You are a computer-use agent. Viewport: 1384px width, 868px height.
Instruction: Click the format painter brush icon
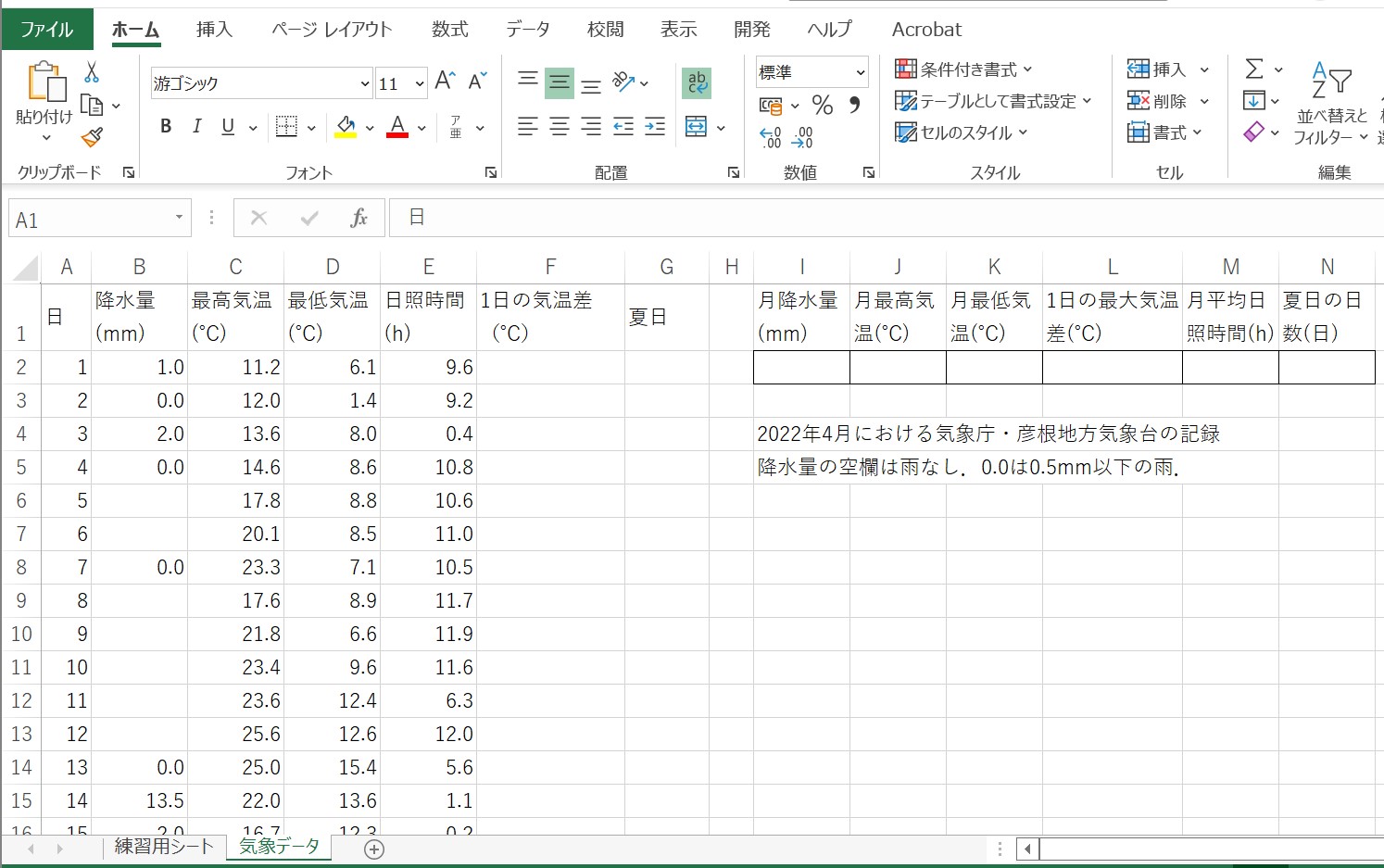pos(92,138)
